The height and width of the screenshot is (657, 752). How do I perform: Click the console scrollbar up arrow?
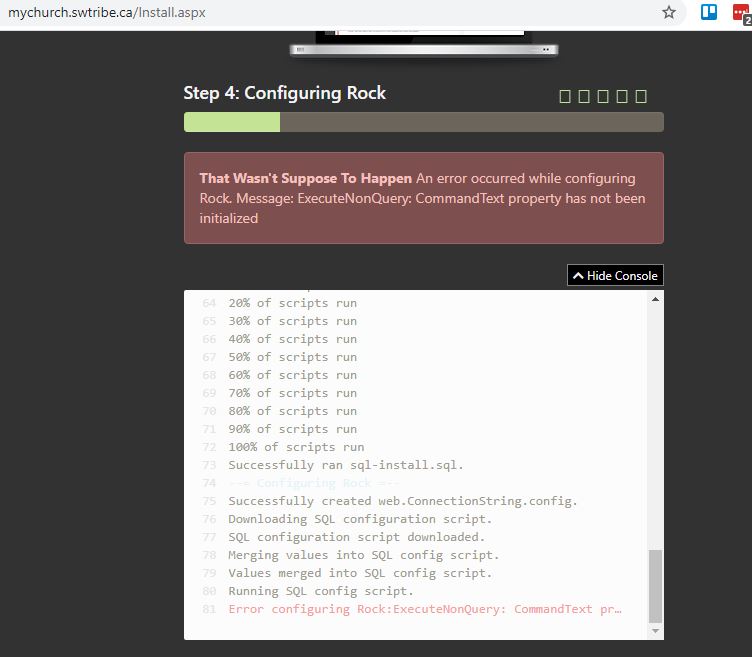tap(655, 299)
